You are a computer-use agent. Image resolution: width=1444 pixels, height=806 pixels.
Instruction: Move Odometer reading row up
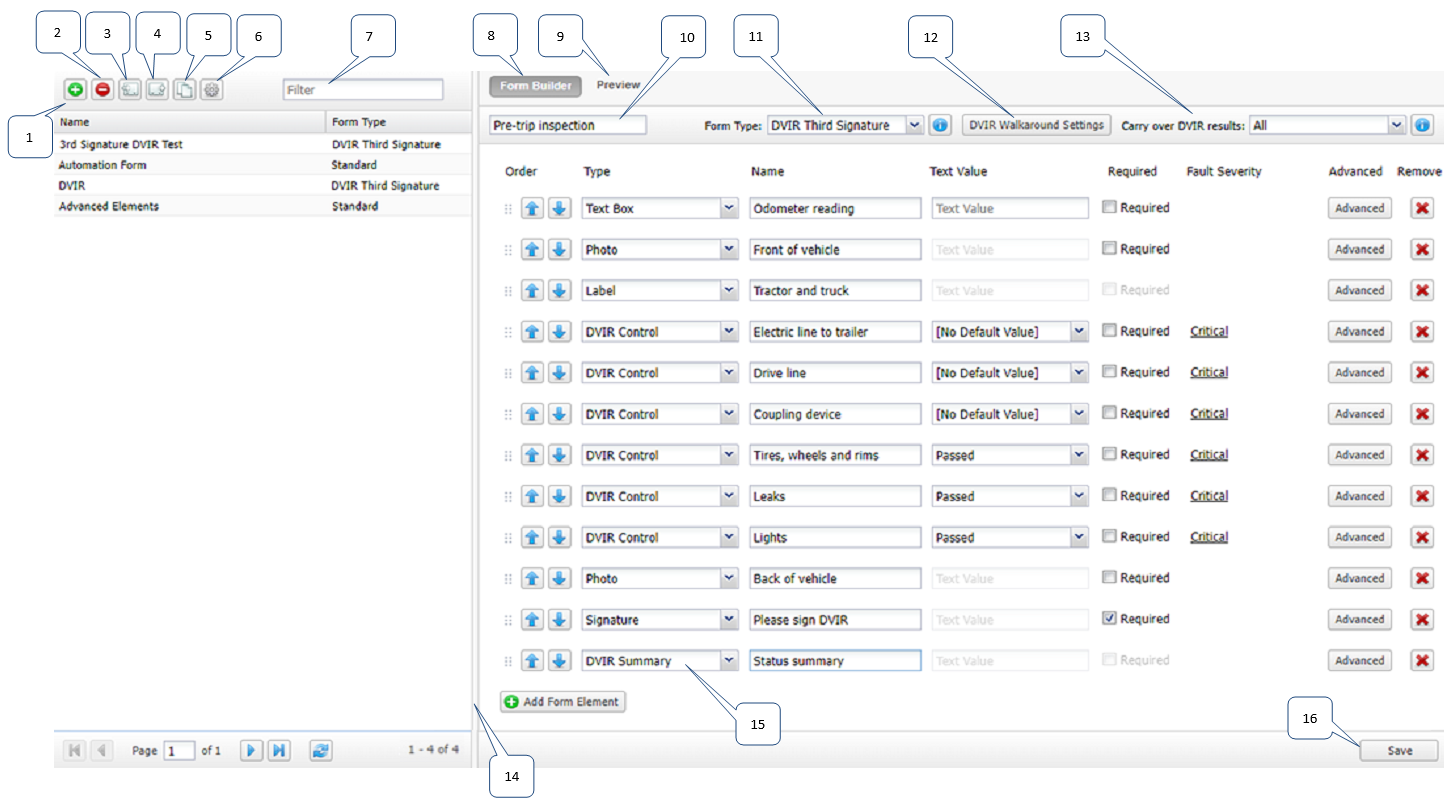point(533,208)
